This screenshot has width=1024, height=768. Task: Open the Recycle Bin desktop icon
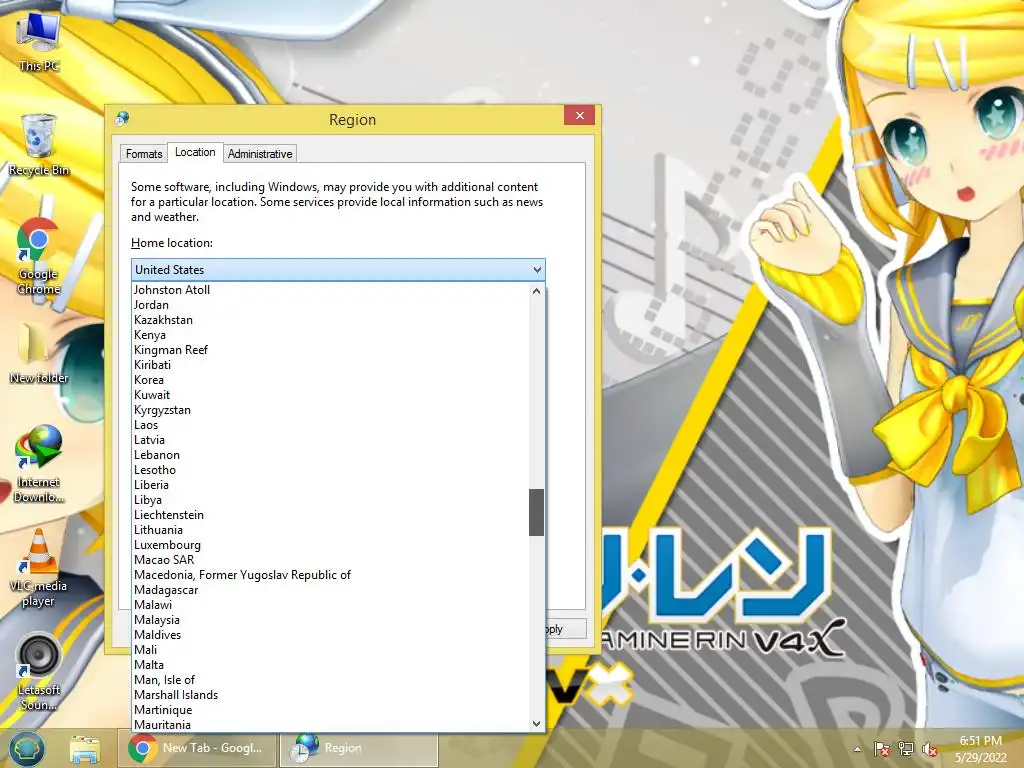coord(39,145)
